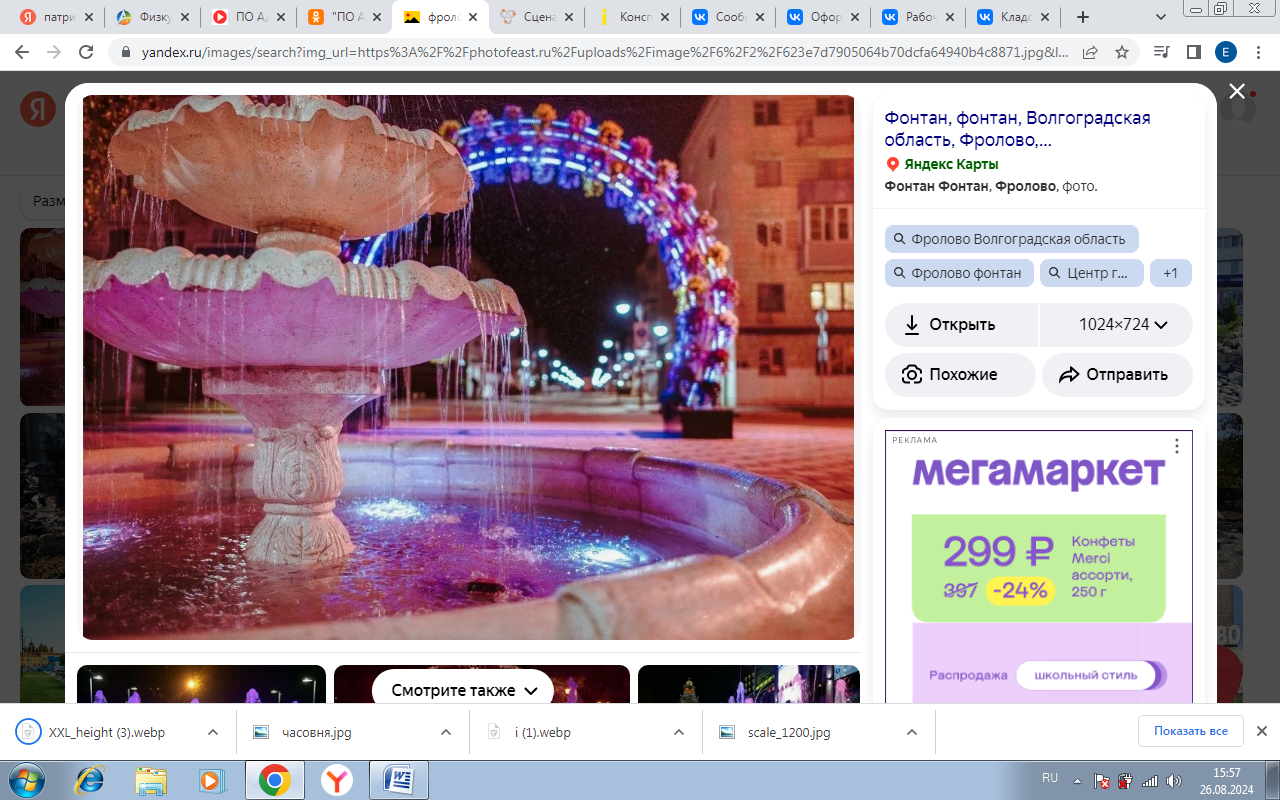The width and height of the screenshot is (1280, 800).
Task: Show hidden tray icons arrow
Action: tap(1078, 780)
